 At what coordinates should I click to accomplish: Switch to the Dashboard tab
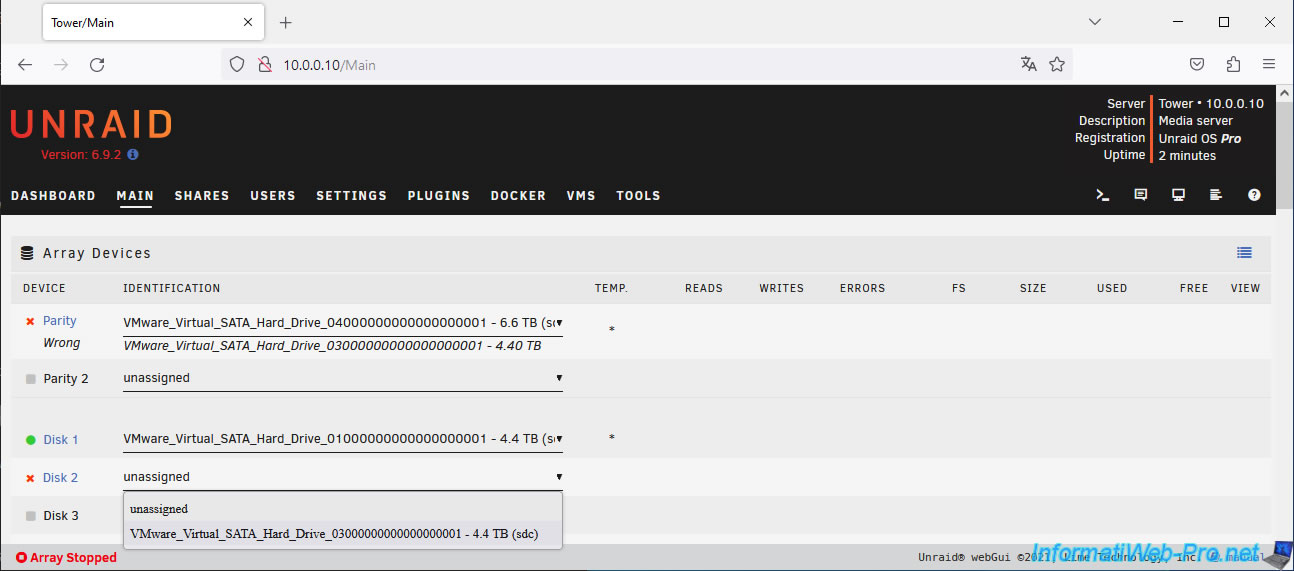point(53,196)
